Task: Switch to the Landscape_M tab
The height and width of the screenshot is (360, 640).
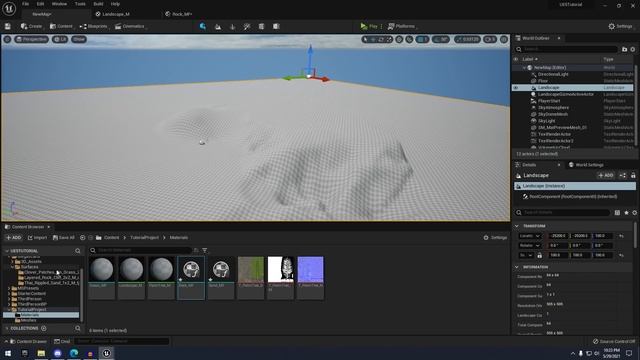Action: coord(116,14)
